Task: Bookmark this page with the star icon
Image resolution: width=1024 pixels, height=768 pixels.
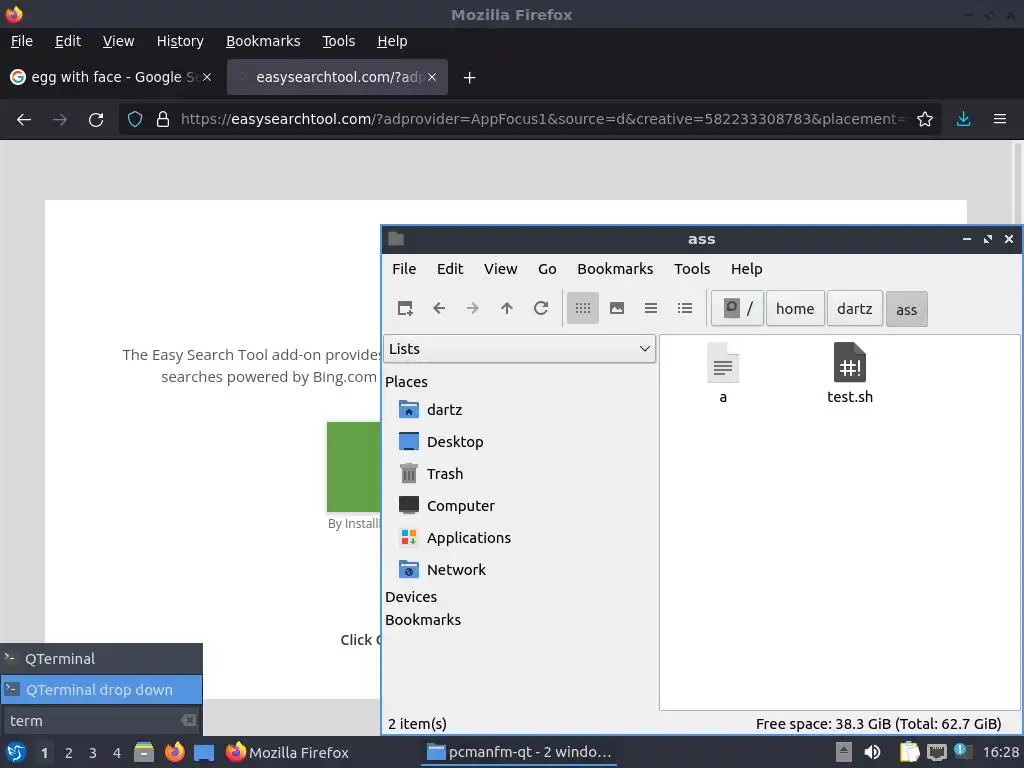Action: point(925,120)
